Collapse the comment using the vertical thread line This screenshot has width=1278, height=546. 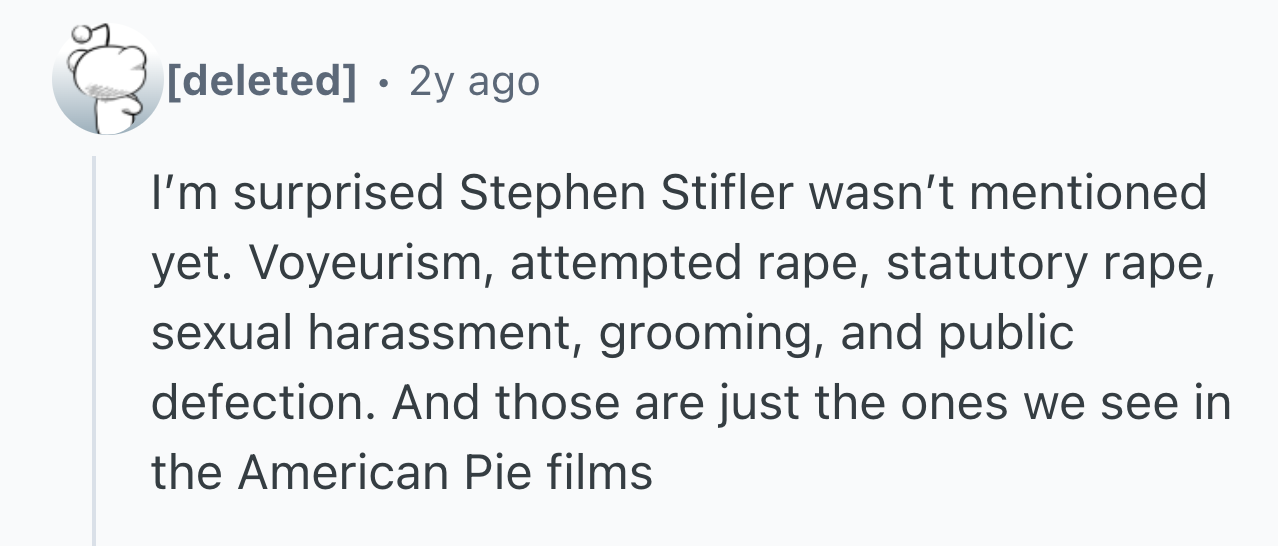click(94, 350)
